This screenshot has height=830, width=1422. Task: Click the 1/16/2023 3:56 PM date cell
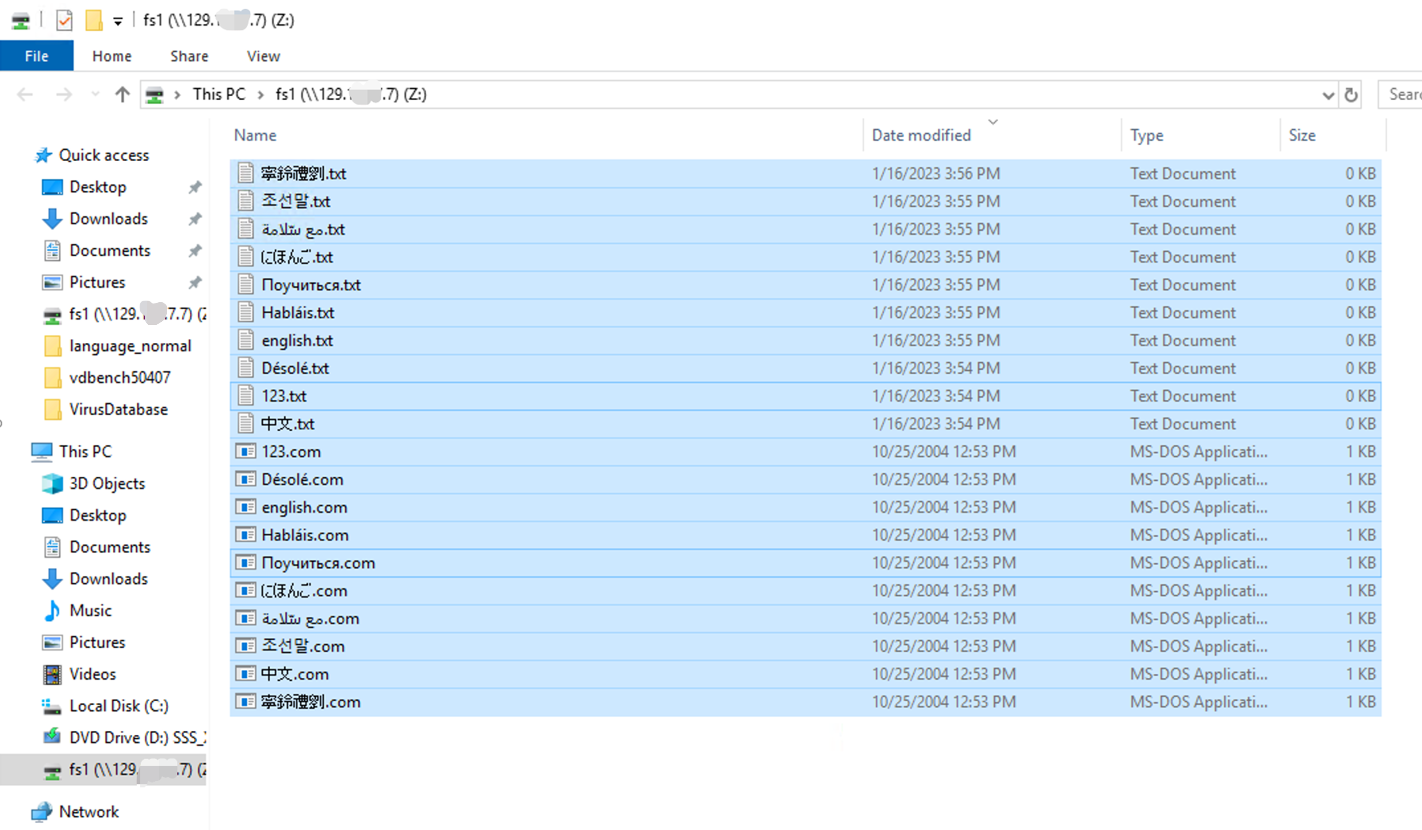point(936,173)
